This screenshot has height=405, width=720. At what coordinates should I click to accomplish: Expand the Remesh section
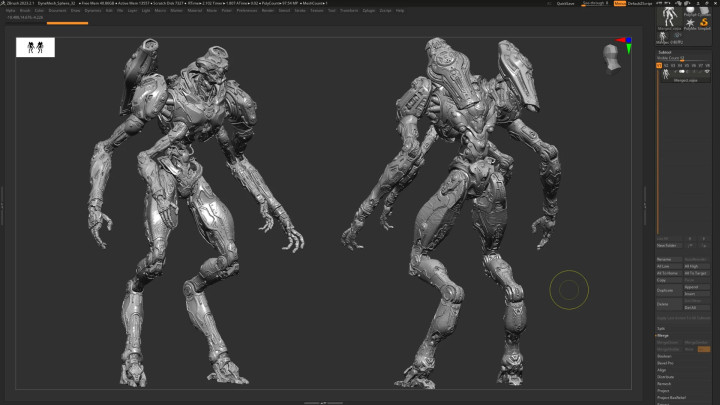coord(664,383)
